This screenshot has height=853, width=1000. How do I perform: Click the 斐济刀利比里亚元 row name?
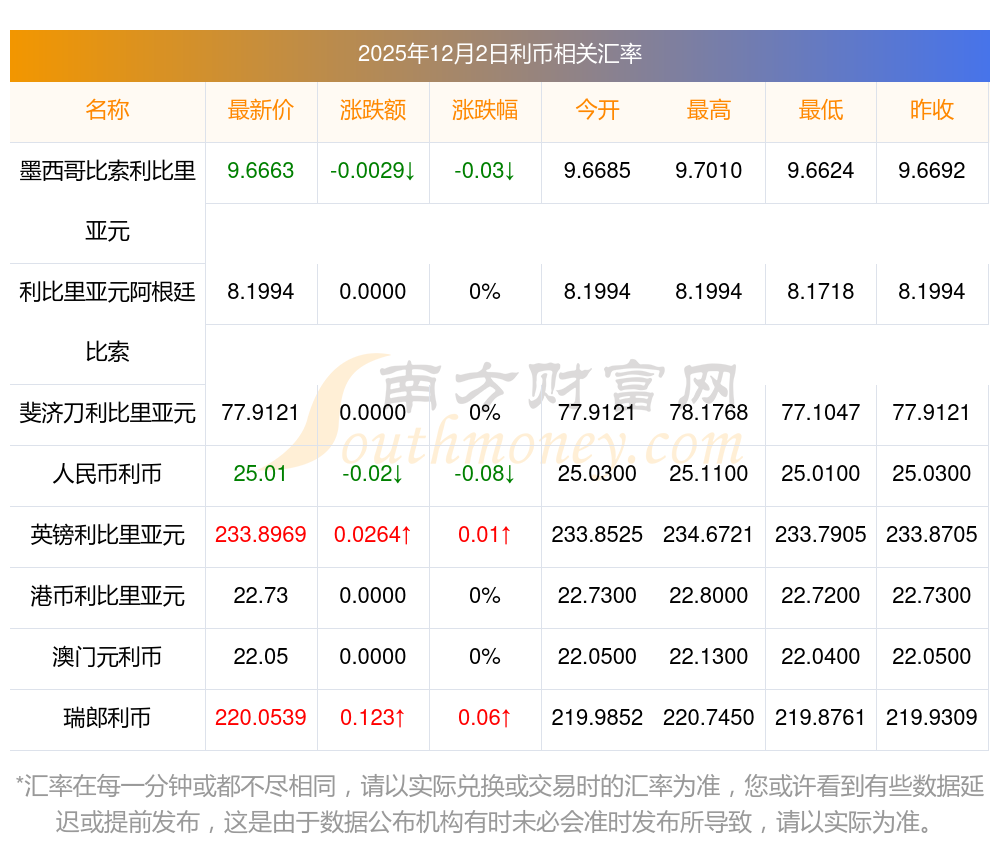[107, 413]
